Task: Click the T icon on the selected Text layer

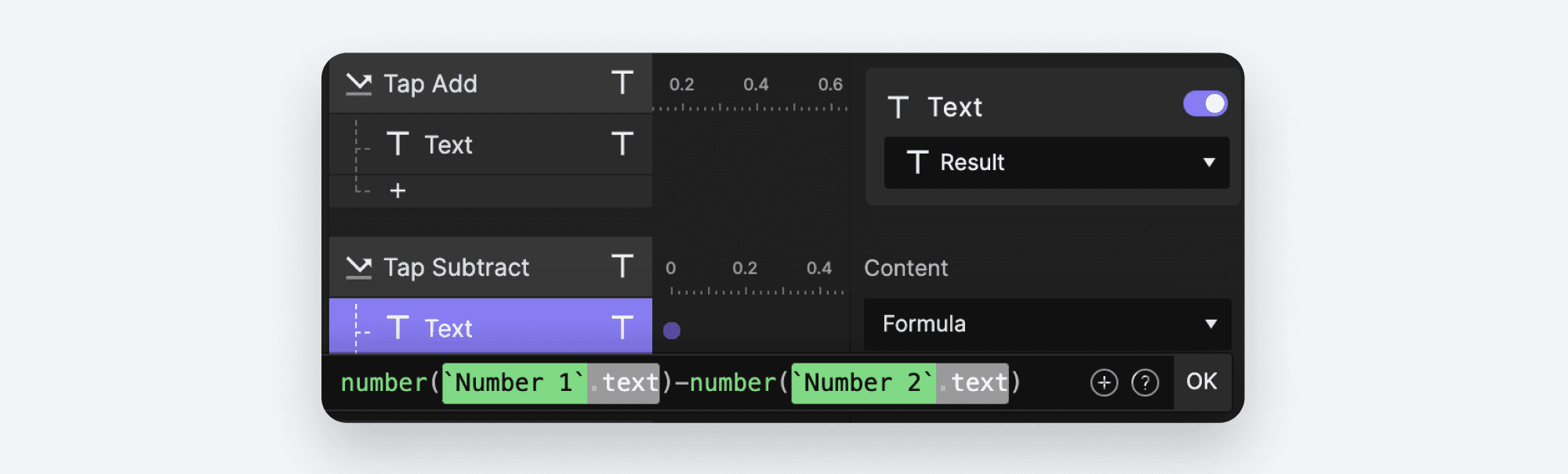Action: 622,327
